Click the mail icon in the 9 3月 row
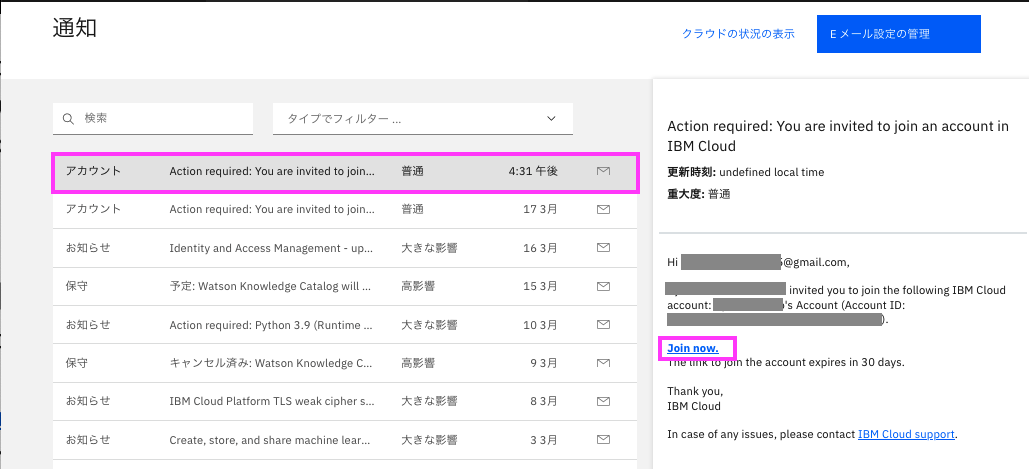The height and width of the screenshot is (469, 1029). click(x=603, y=362)
